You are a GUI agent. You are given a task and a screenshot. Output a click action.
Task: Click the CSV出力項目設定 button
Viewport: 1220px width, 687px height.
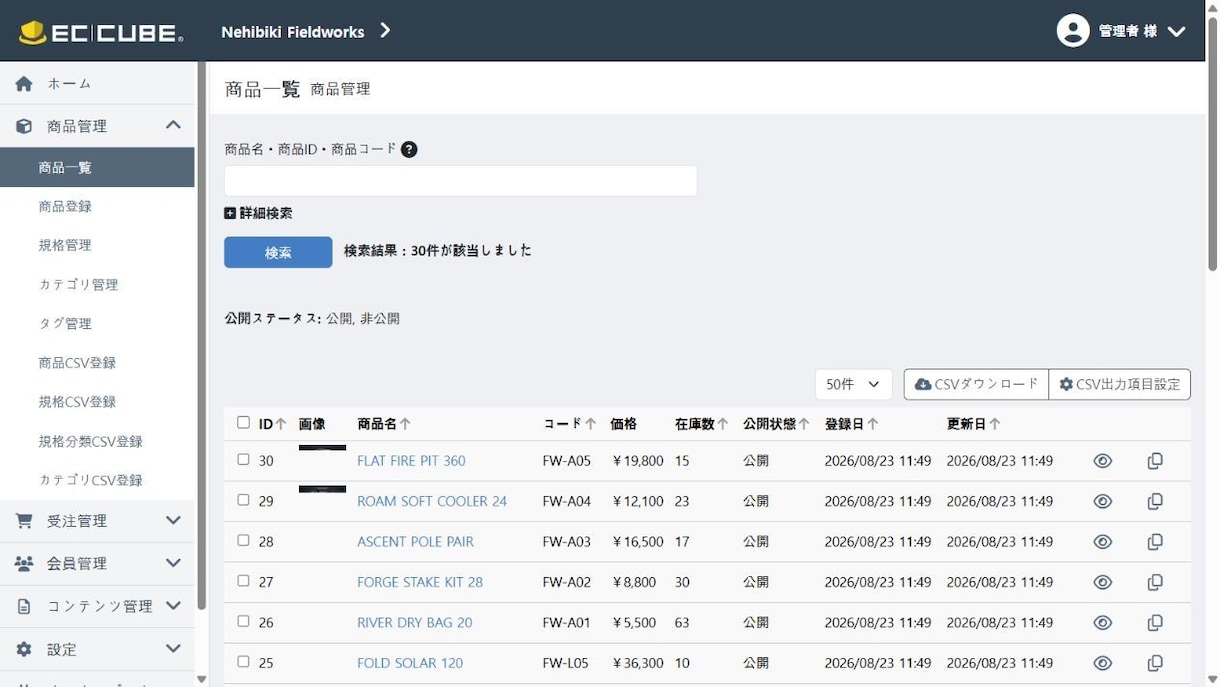(x=1120, y=384)
